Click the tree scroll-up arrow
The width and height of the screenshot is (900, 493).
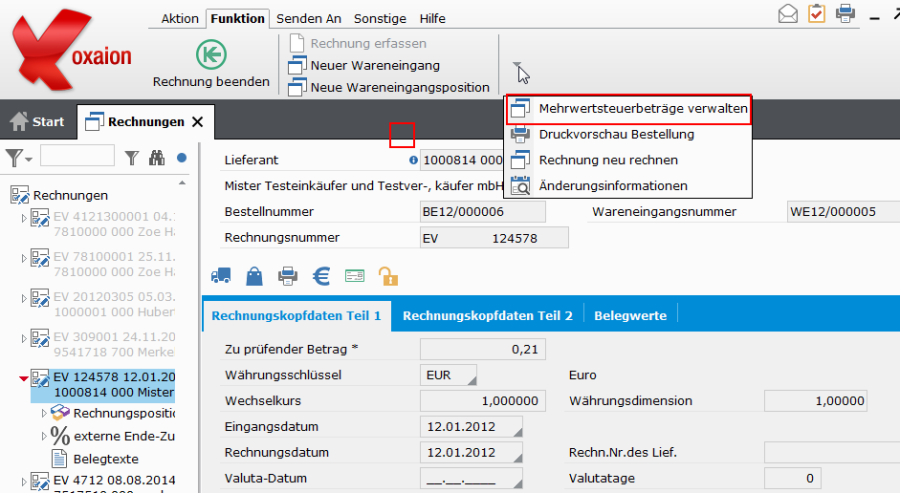(182, 183)
